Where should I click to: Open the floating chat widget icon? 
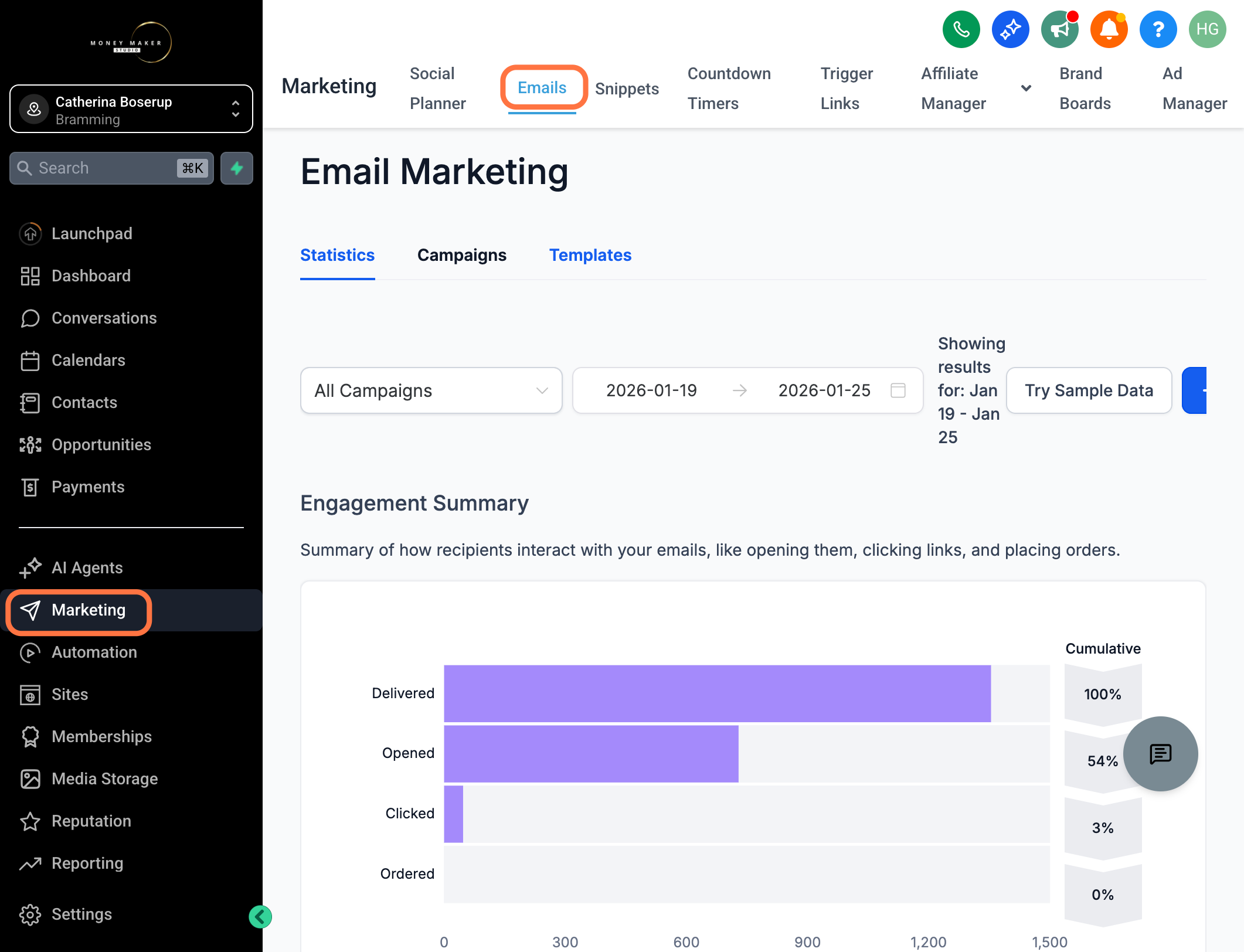1160,754
